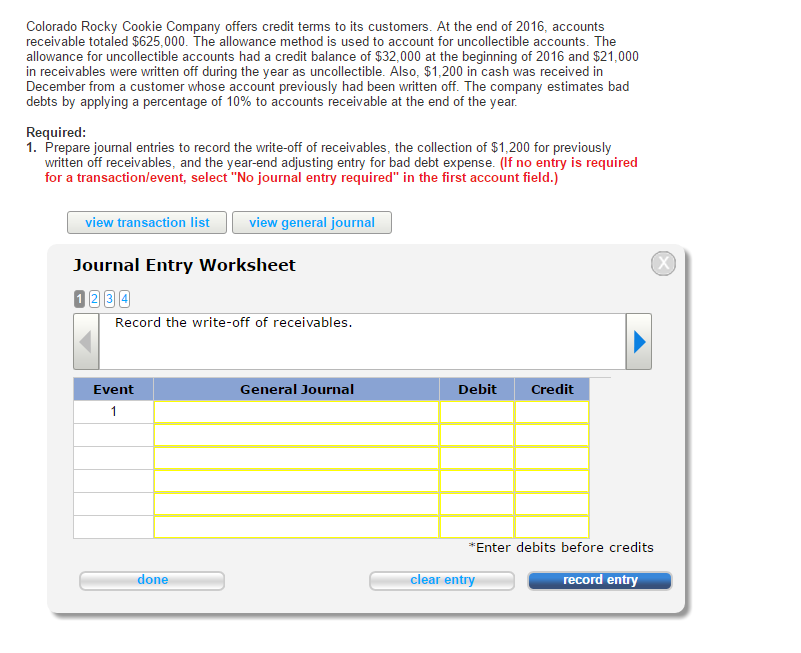Switch to worksheet page 3
Screen dimensions: 801x653
point(109,299)
